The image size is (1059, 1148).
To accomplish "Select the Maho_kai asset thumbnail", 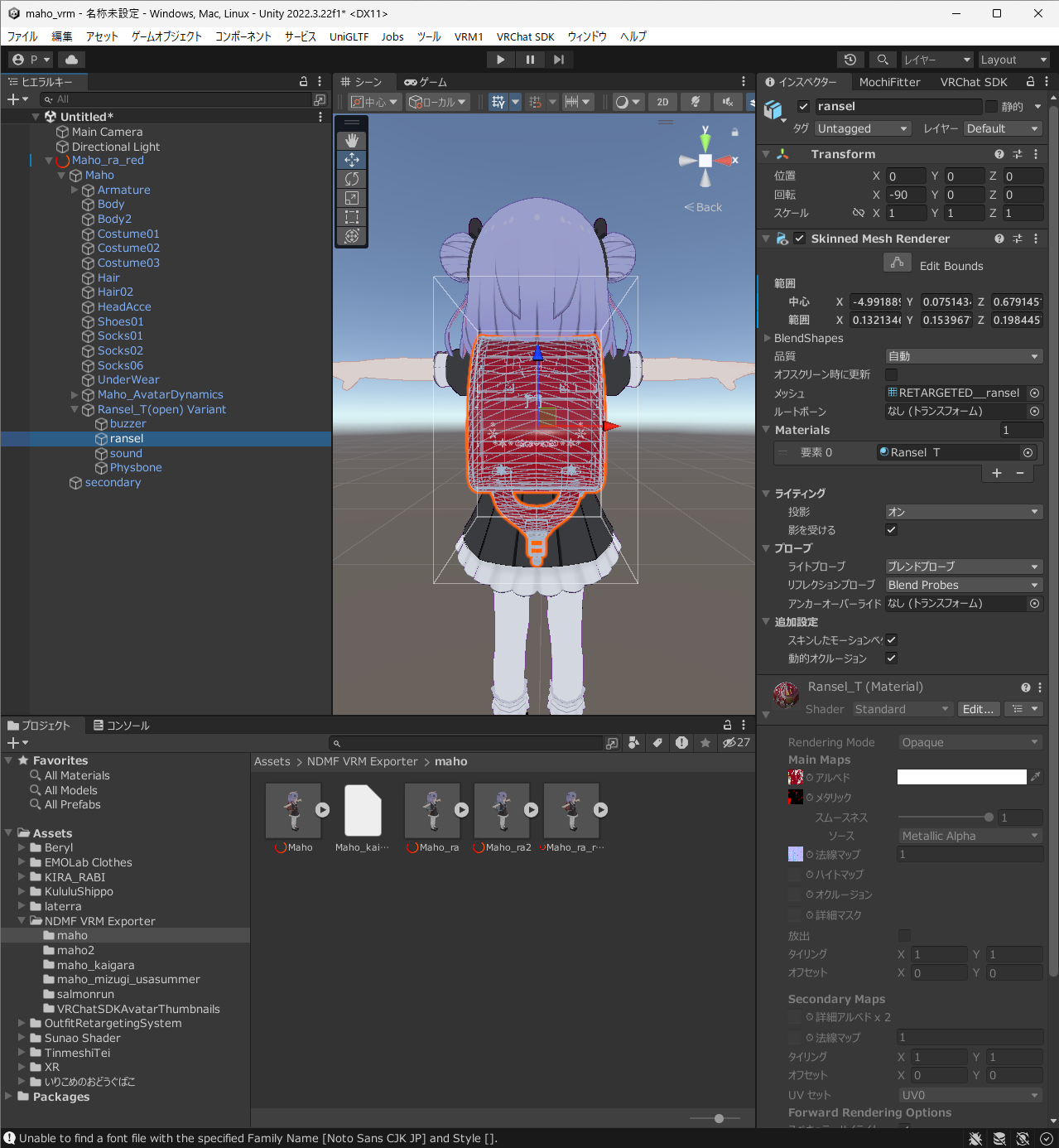I will pyautogui.click(x=363, y=811).
